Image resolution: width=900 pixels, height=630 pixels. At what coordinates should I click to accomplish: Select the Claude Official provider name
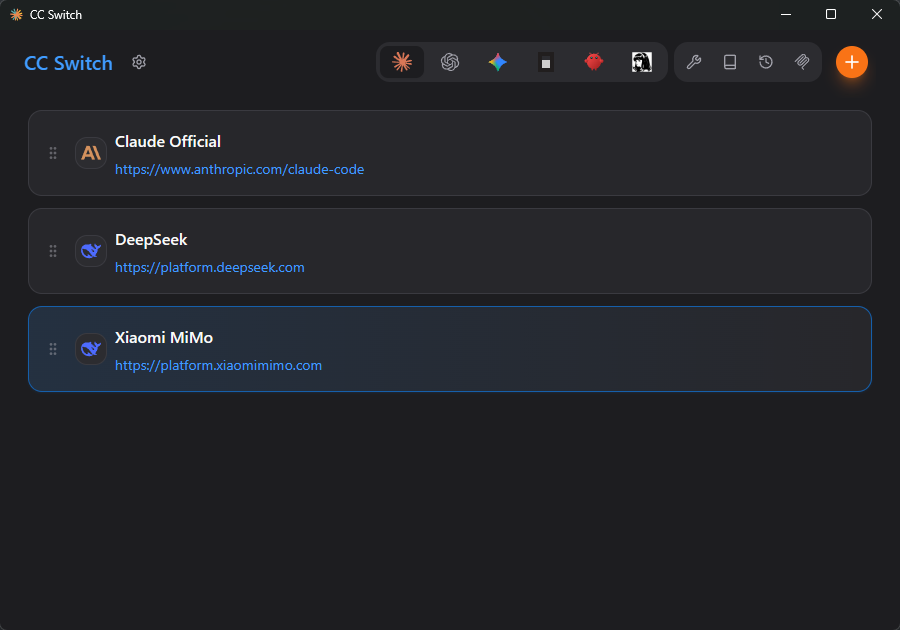(x=168, y=142)
